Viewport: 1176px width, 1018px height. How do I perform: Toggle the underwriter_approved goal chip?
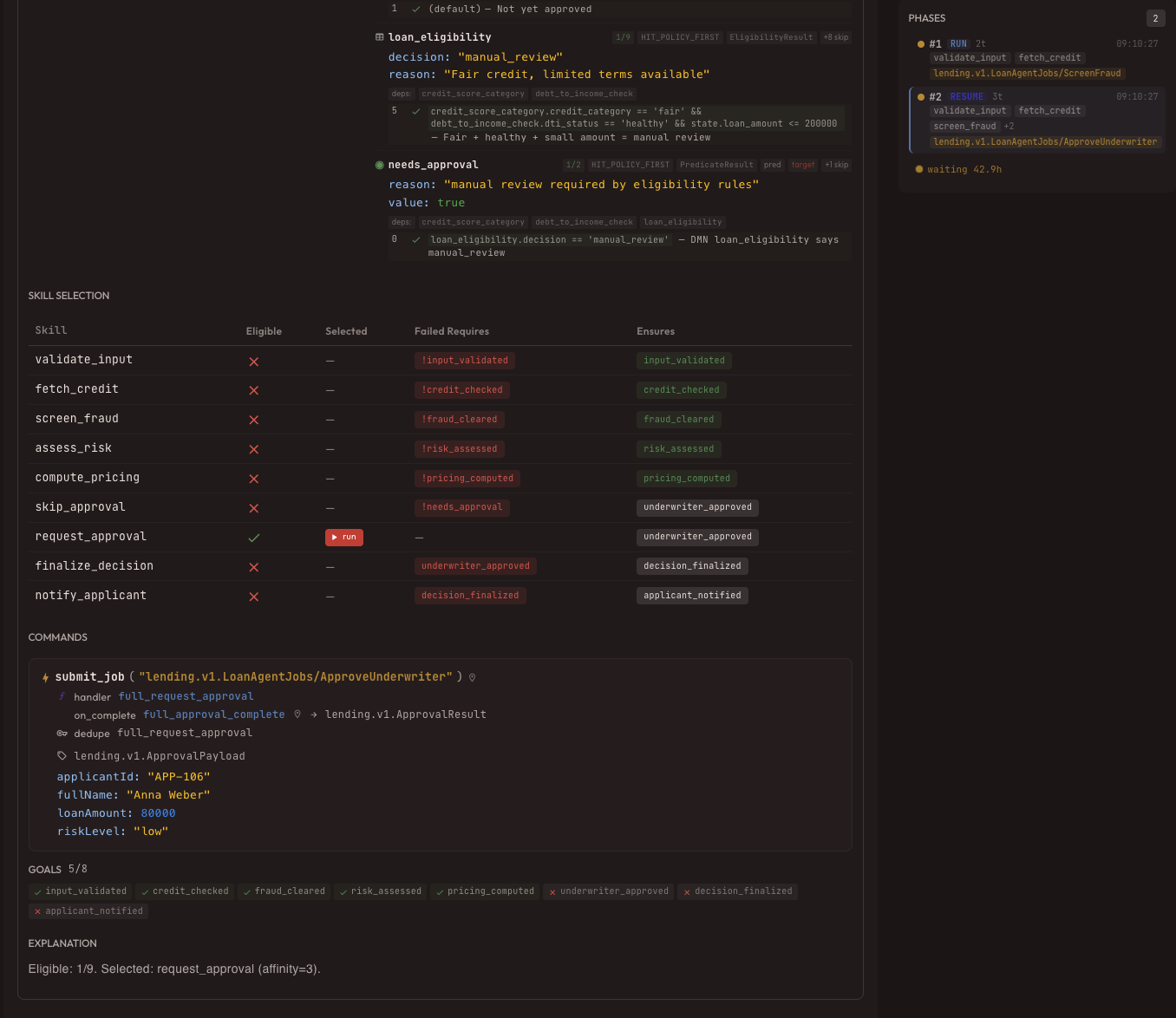(607, 891)
